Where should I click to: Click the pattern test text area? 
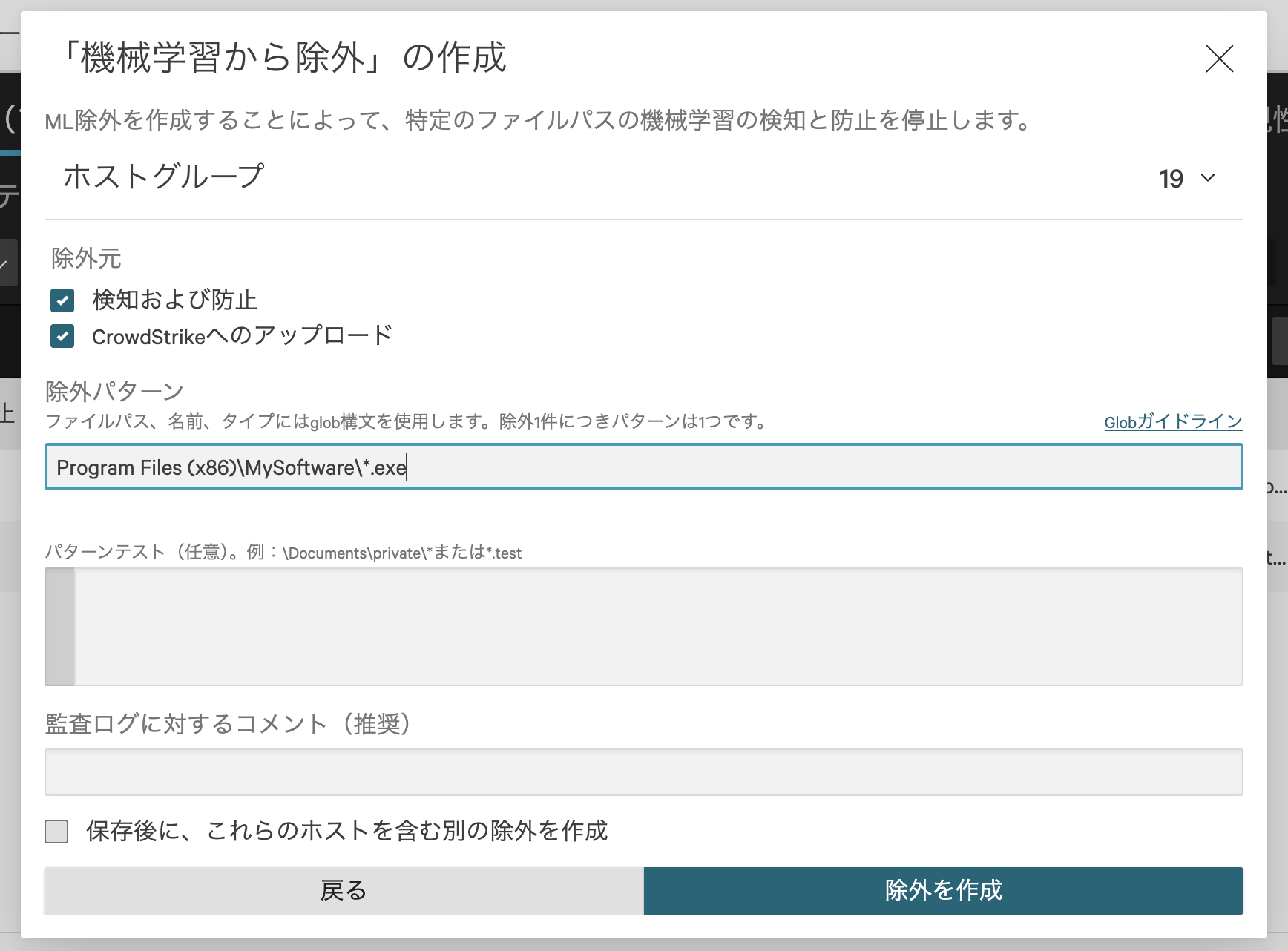(643, 627)
